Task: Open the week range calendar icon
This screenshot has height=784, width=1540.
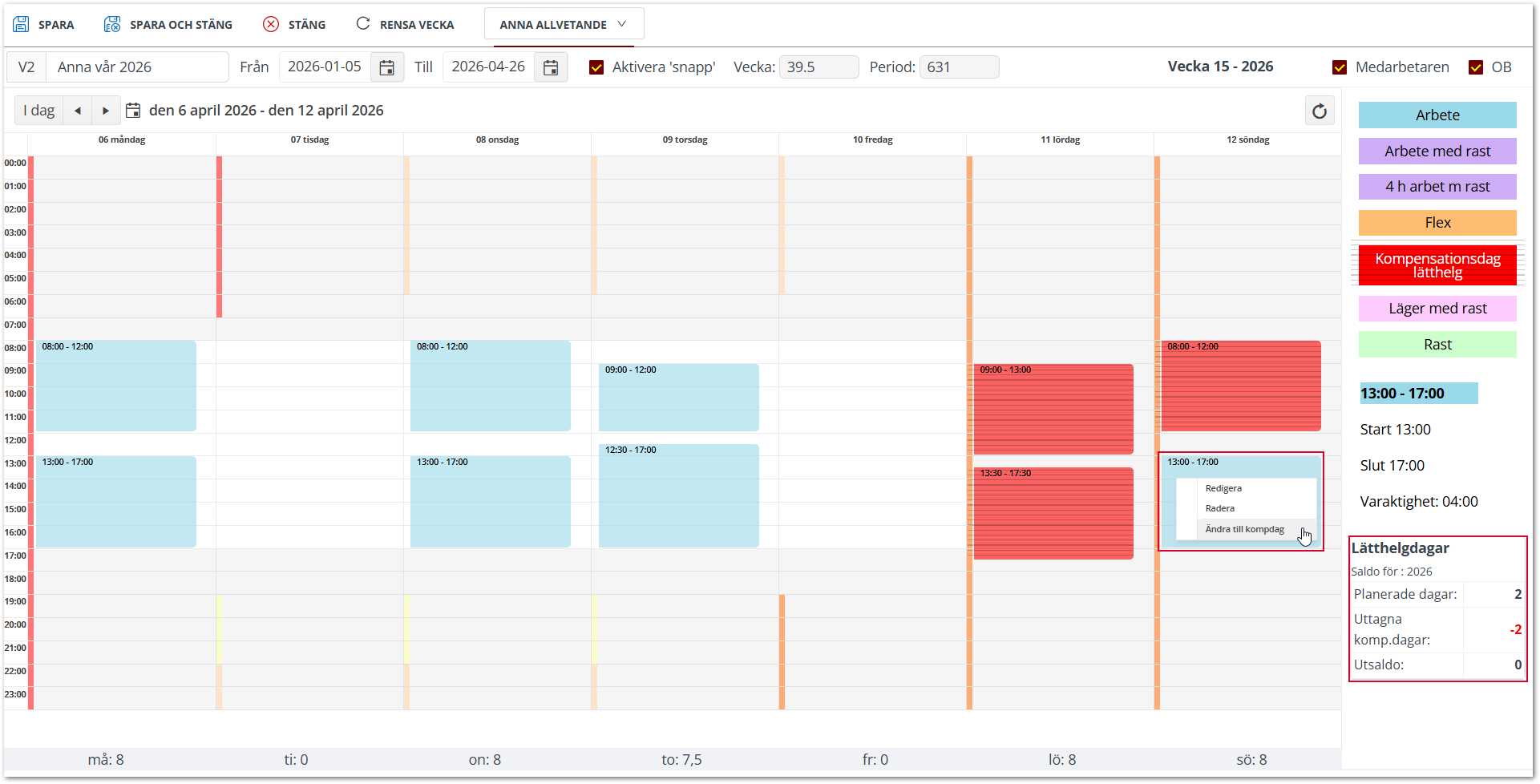Action: point(133,111)
